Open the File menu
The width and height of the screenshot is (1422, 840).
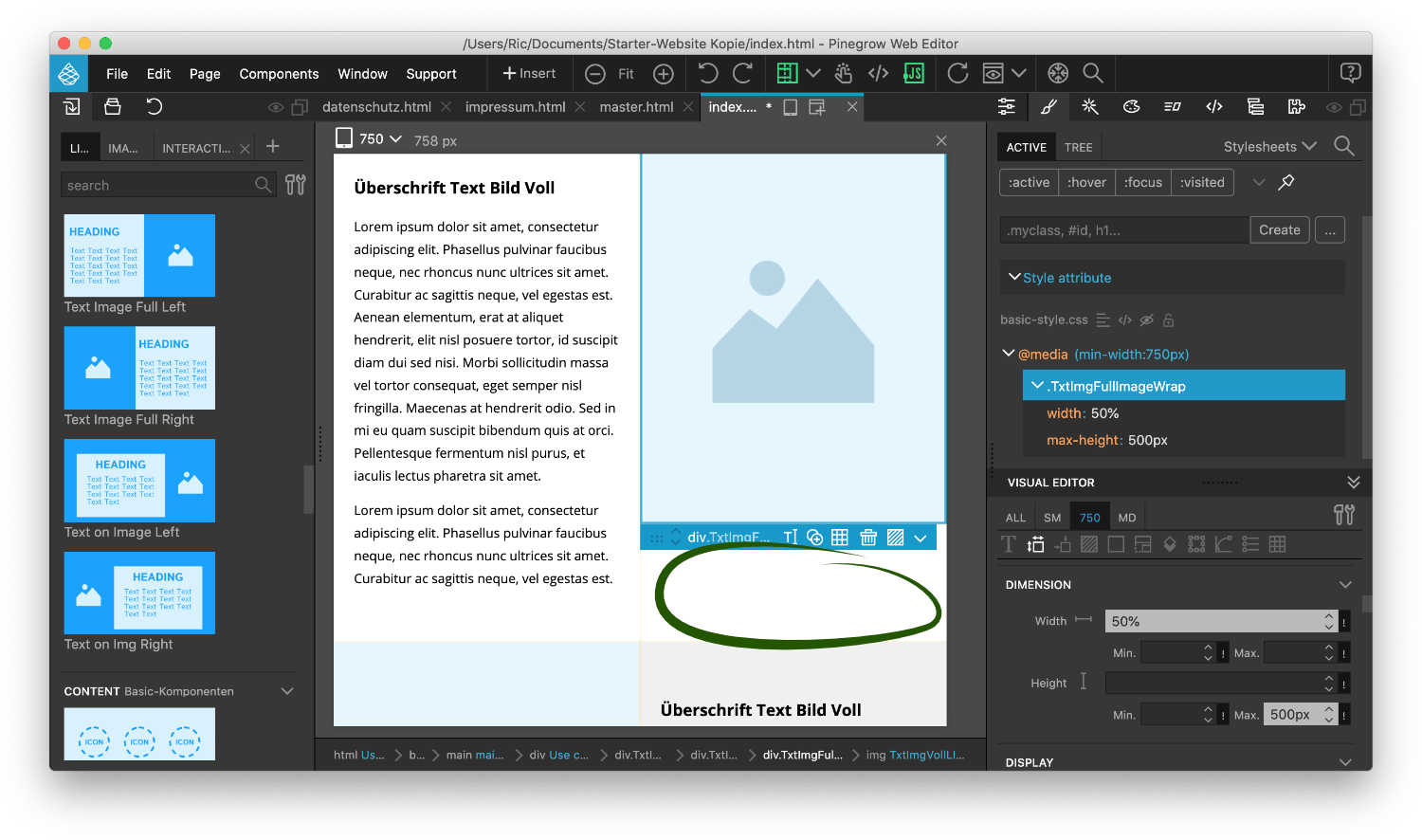(118, 74)
